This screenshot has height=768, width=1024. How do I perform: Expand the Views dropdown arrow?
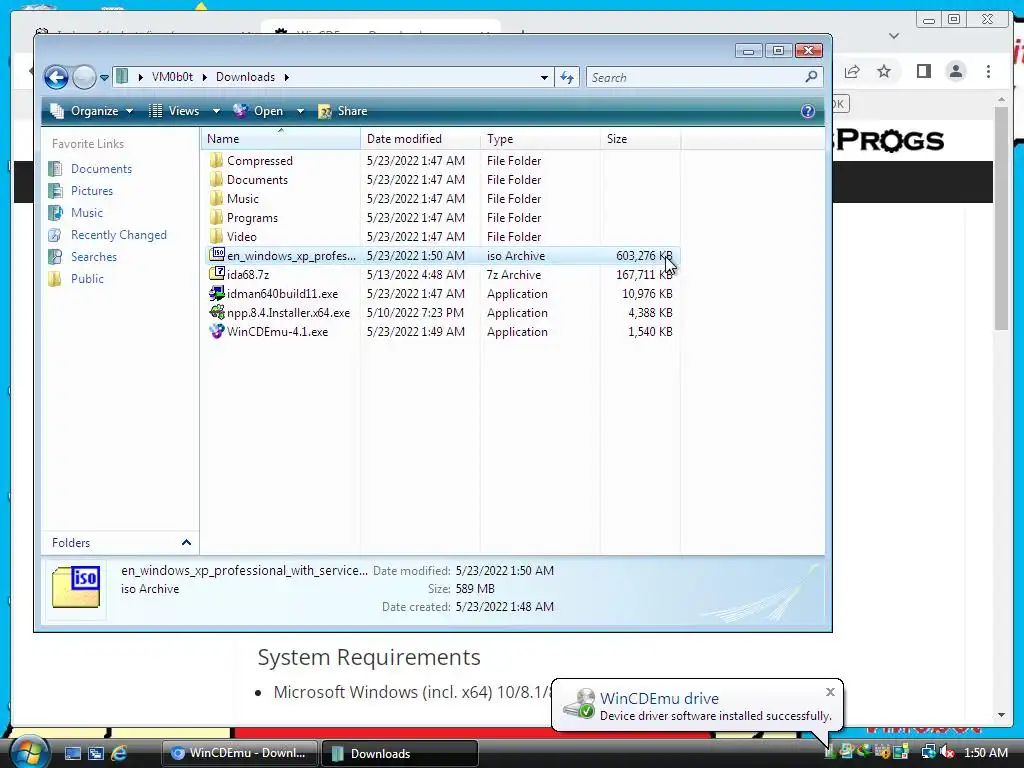coord(216,111)
